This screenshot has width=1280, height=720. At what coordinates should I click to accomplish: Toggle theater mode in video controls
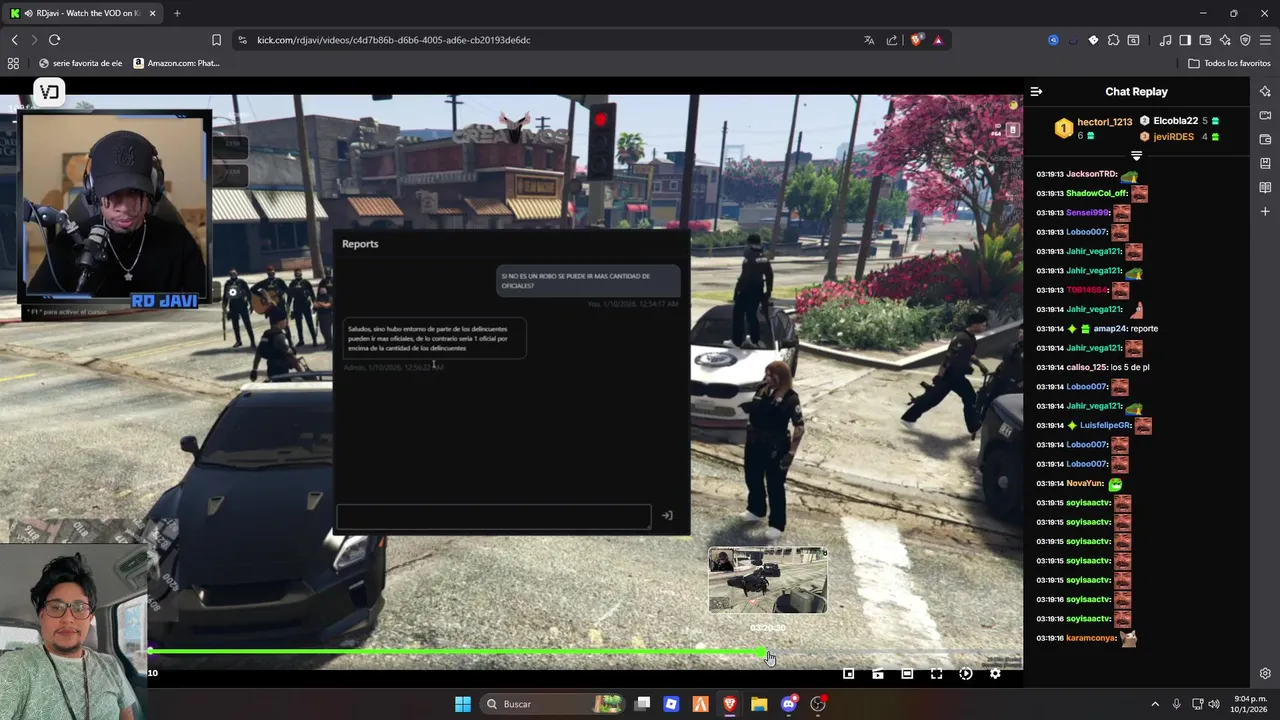907,674
